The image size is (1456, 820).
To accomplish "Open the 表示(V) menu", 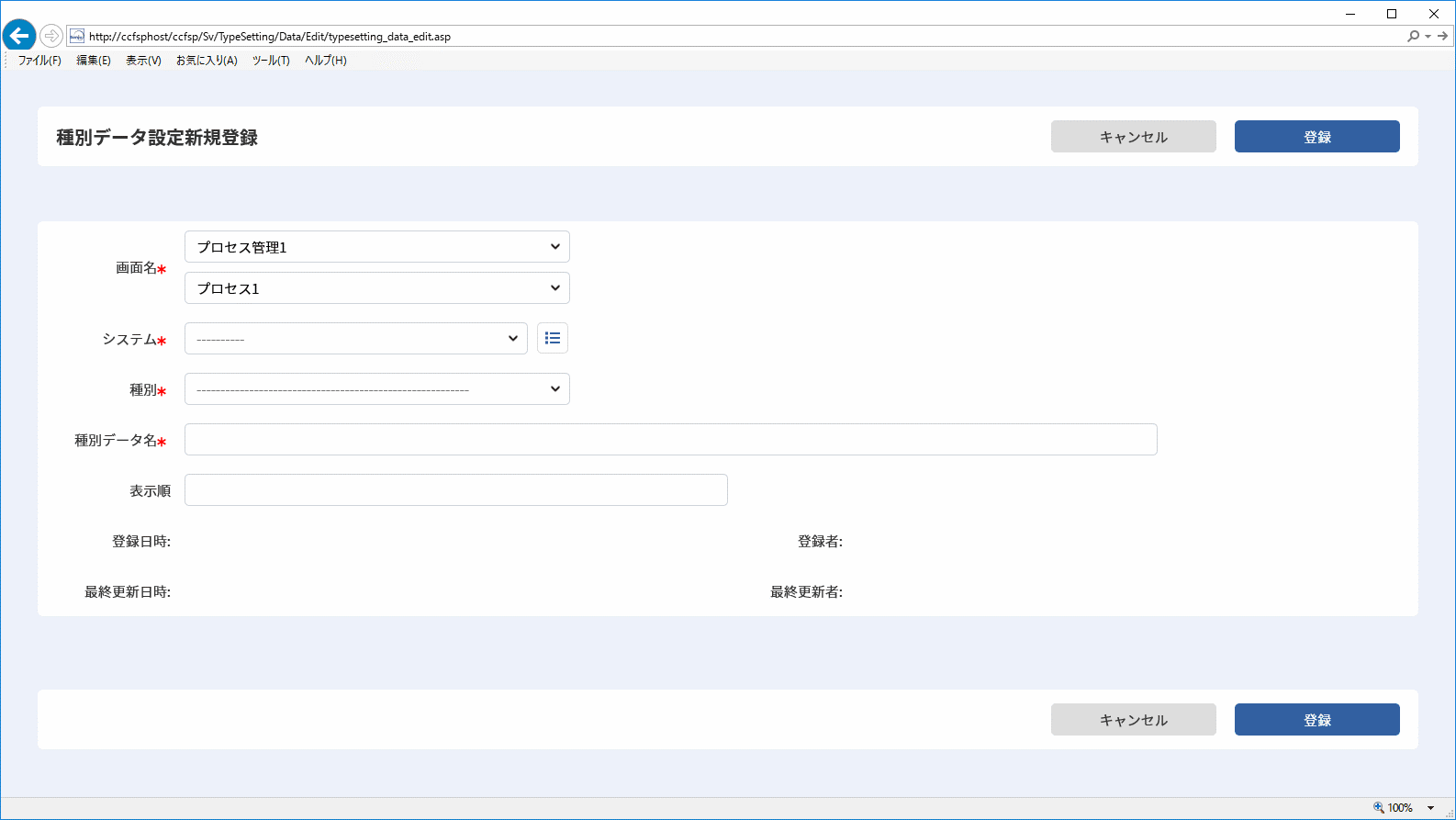I will (143, 61).
